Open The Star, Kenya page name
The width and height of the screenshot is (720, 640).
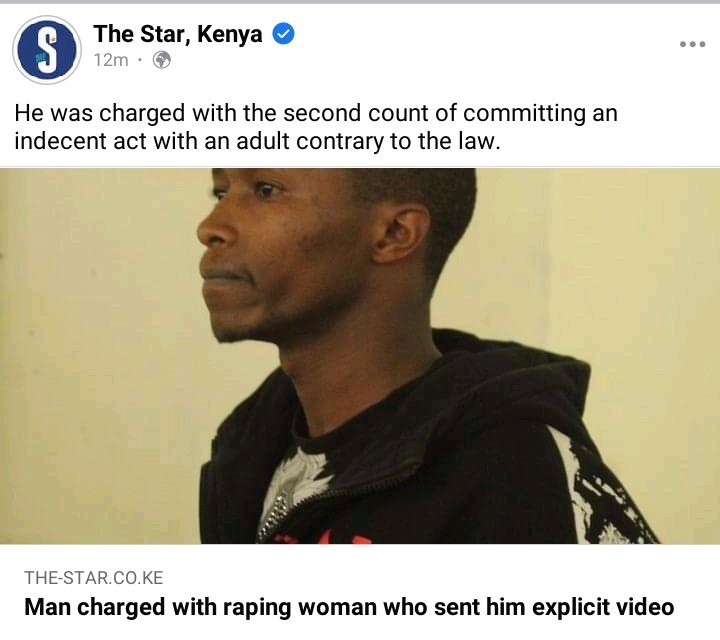pos(178,34)
